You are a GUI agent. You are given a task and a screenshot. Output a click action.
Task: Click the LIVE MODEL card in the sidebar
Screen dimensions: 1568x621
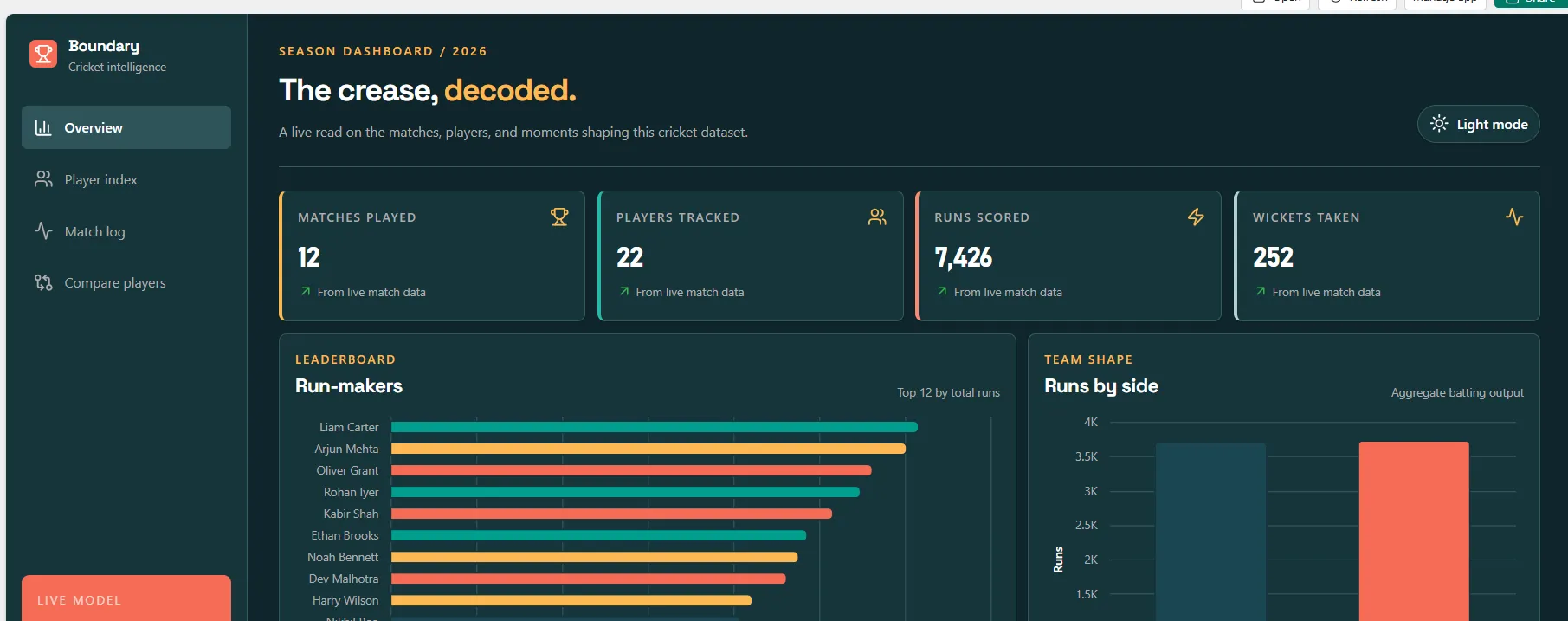click(x=126, y=598)
